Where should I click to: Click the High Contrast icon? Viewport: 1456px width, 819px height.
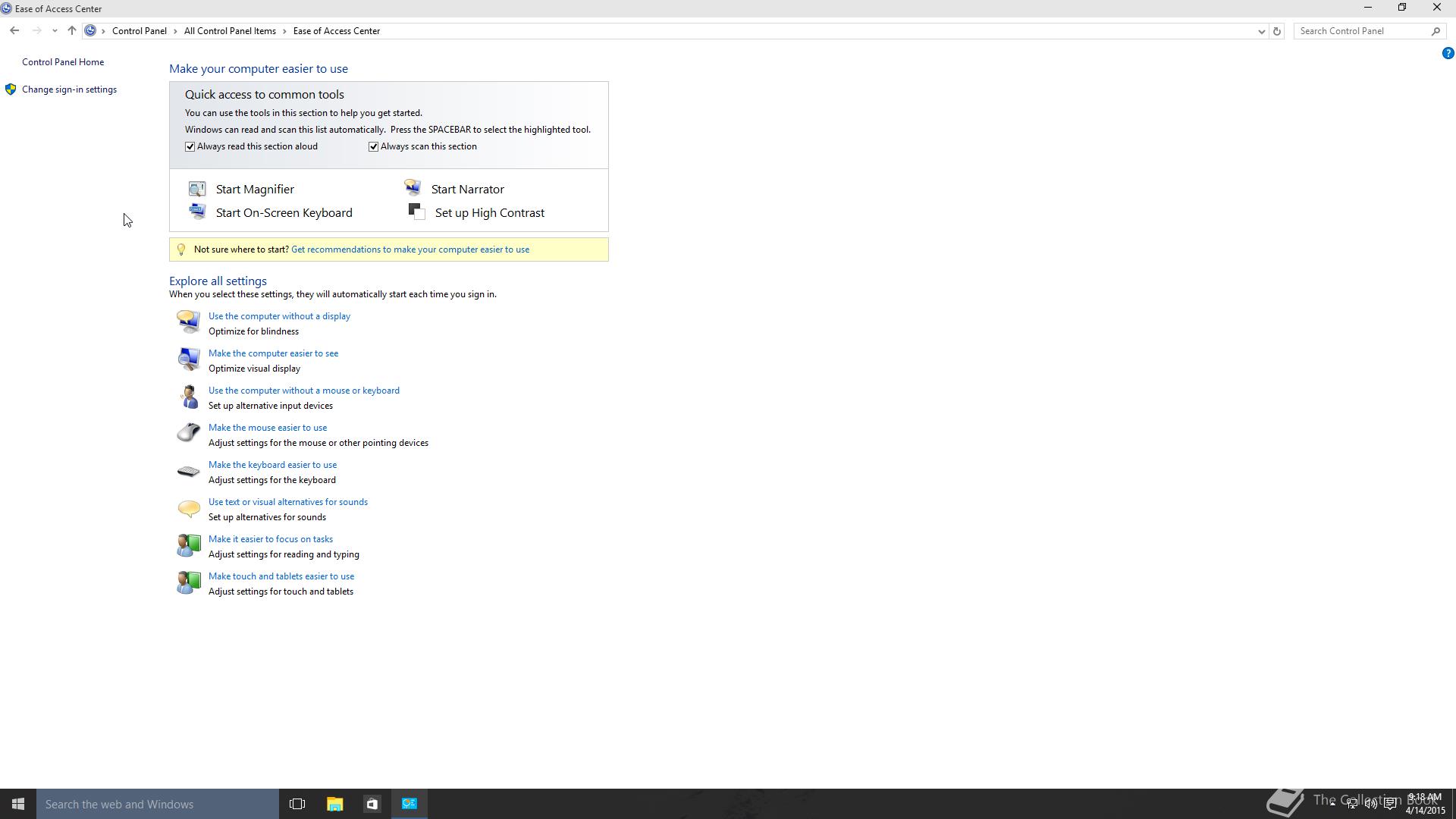417,212
